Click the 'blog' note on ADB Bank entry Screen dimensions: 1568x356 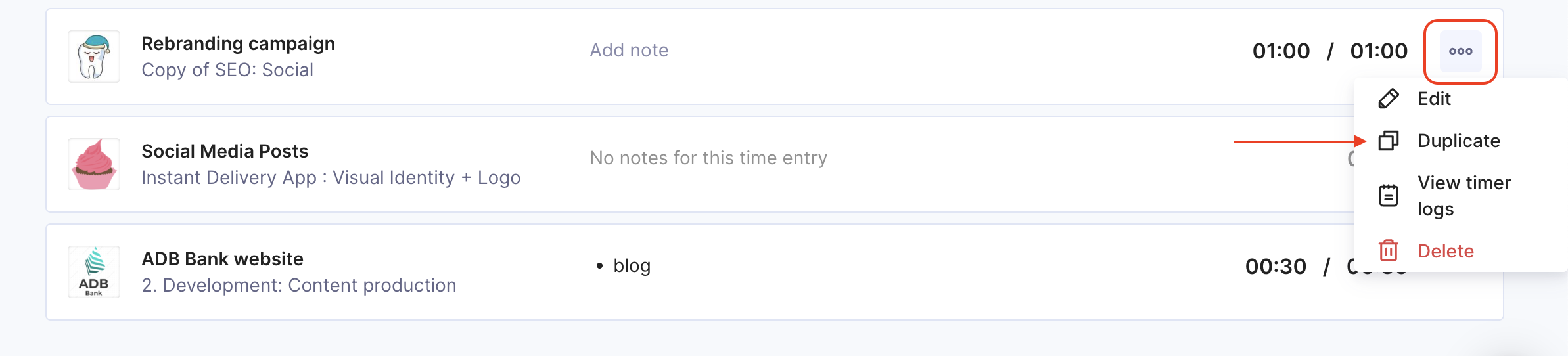tap(632, 265)
